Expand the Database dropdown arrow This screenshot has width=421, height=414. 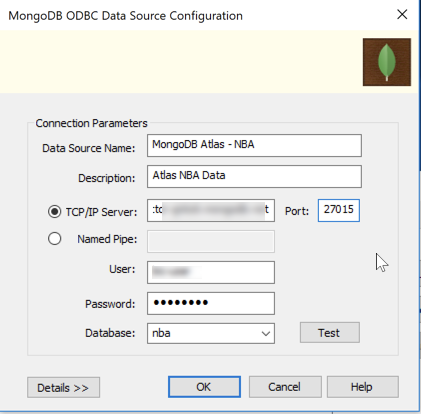tap(266, 333)
